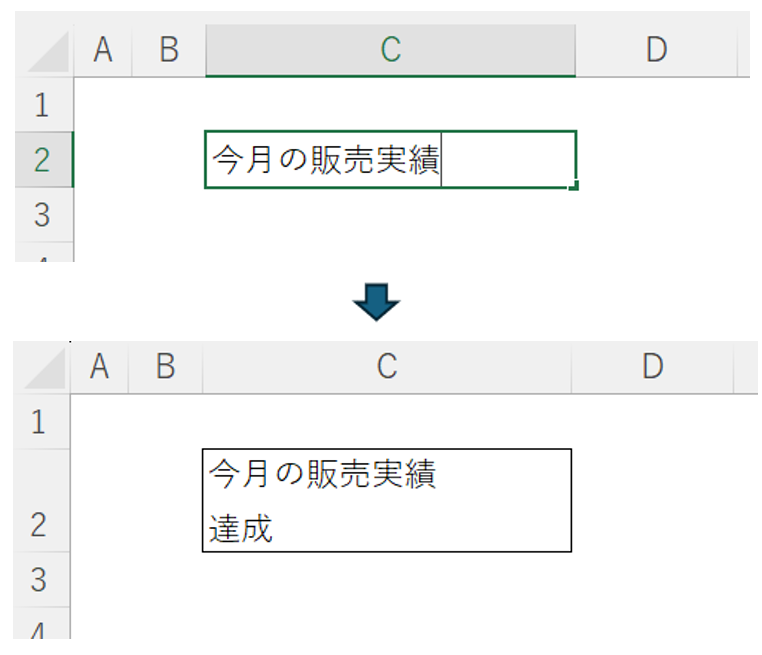Select the non-highlighted column C header in the lower sheet

(387, 367)
